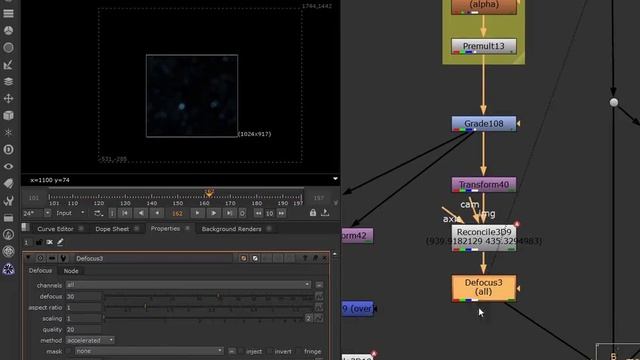This screenshot has width=640, height=360.
Task: Clear all panels in Properties bin
Action: point(49,242)
